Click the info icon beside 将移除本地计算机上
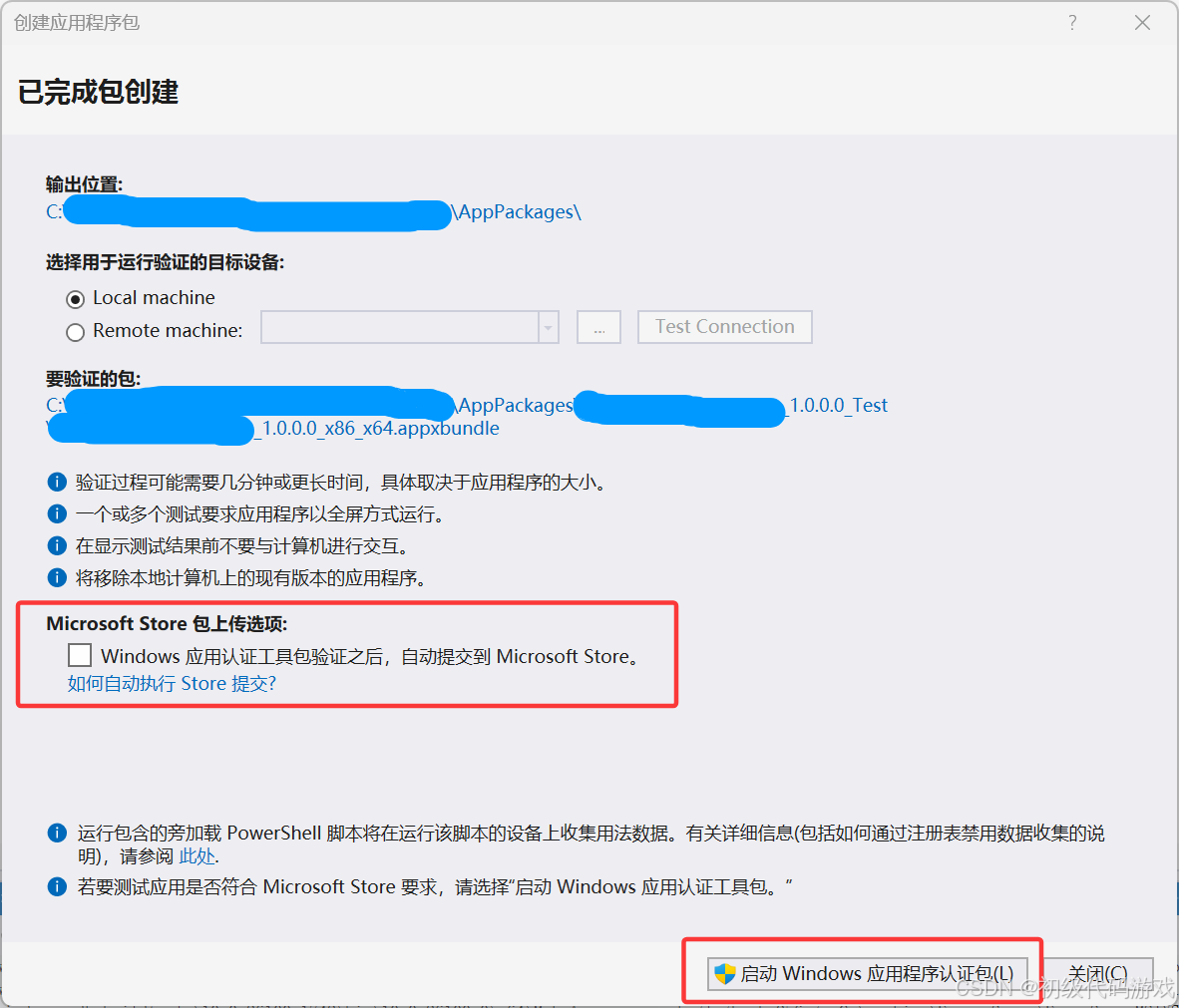 coord(57,577)
